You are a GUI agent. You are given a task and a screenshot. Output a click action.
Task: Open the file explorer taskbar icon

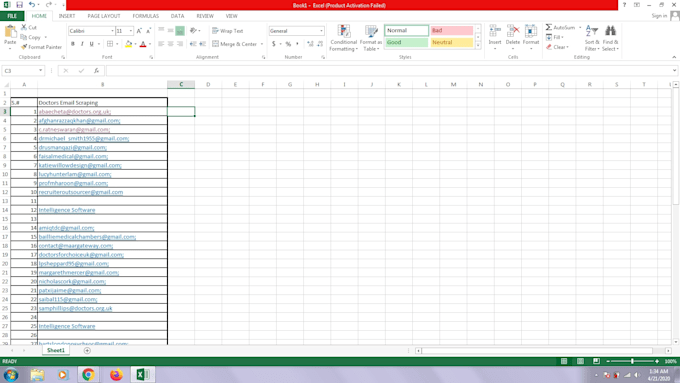(37, 374)
